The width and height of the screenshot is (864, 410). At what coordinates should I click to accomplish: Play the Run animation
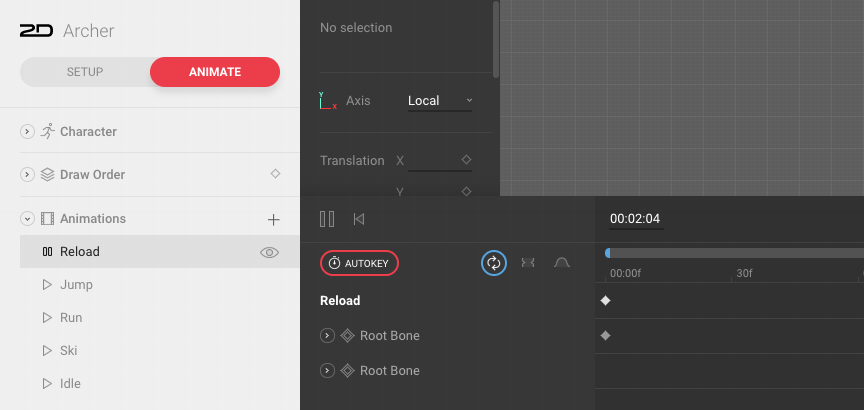click(47, 318)
